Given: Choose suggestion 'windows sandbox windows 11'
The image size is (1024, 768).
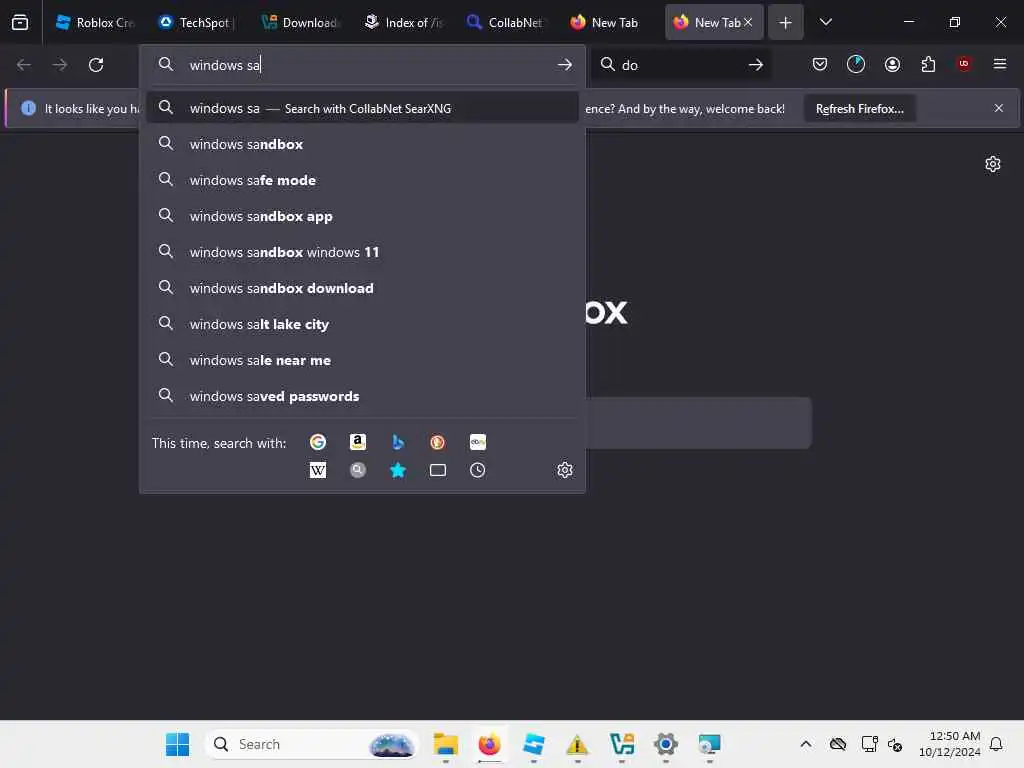Looking at the screenshot, I should pos(362,252).
